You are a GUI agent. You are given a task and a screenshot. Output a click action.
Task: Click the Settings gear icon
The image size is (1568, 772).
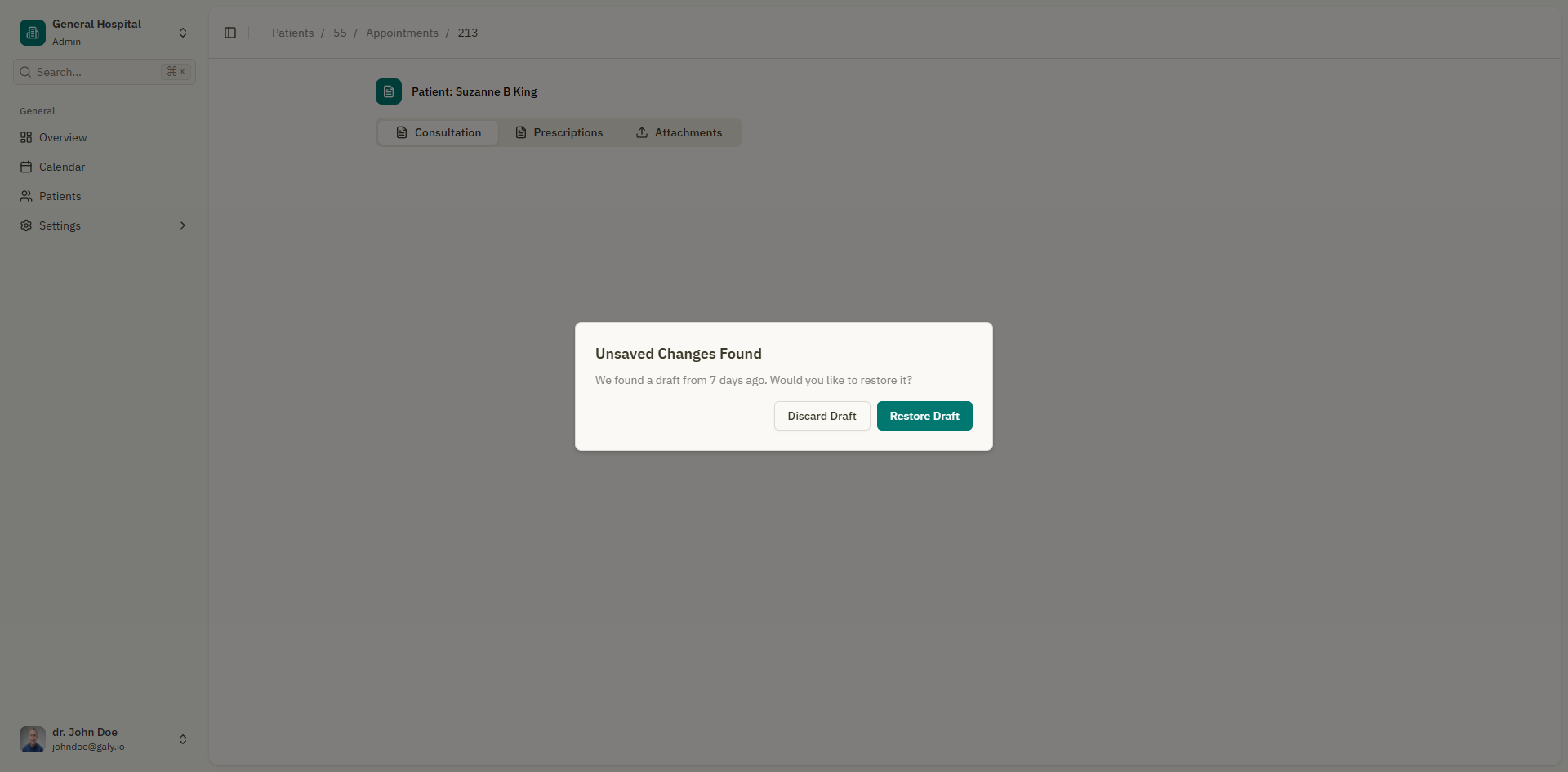tap(26, 225)
